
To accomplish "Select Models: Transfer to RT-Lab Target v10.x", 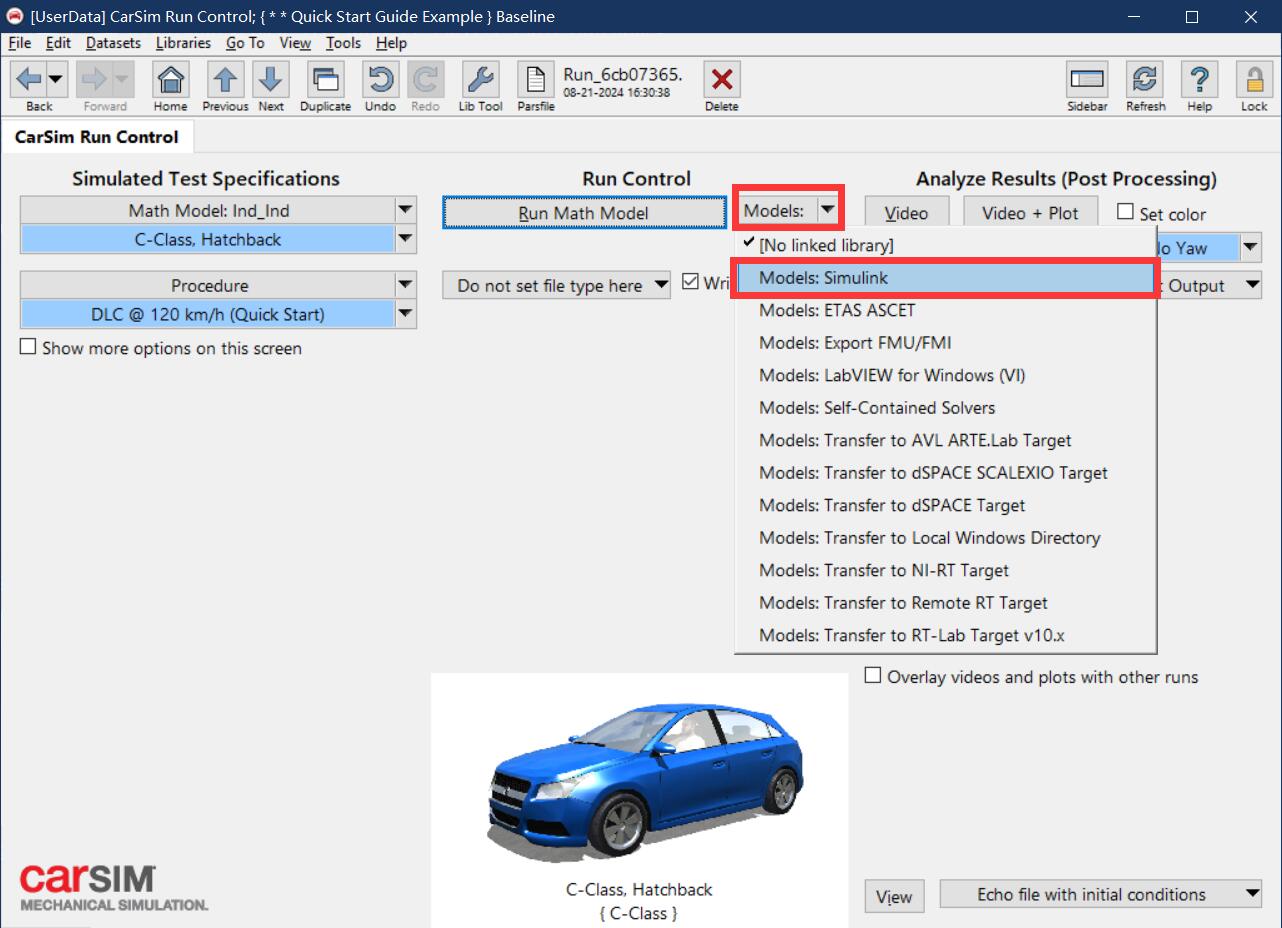I will tap(945, 635).
